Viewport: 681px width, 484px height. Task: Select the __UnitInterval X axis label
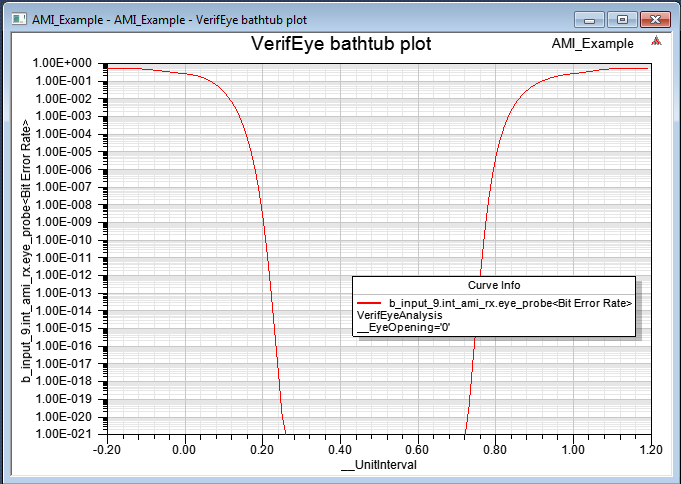point(379,465)
